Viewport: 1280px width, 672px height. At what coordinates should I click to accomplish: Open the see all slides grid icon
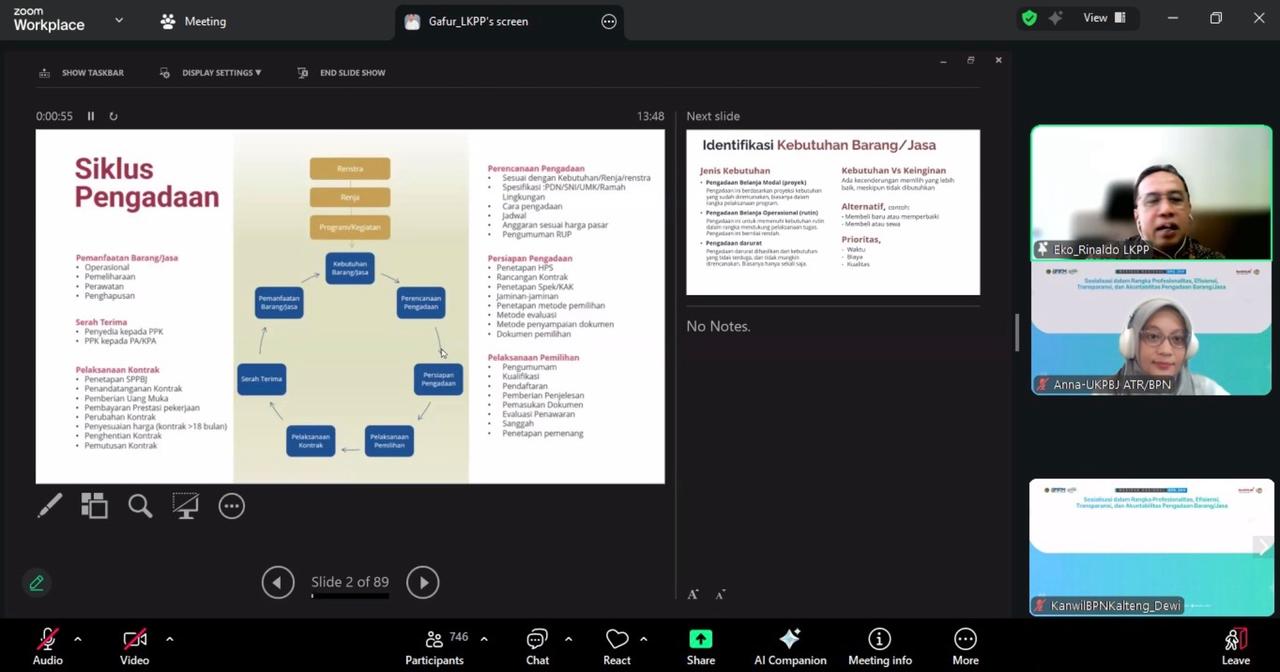coord(94,506)
